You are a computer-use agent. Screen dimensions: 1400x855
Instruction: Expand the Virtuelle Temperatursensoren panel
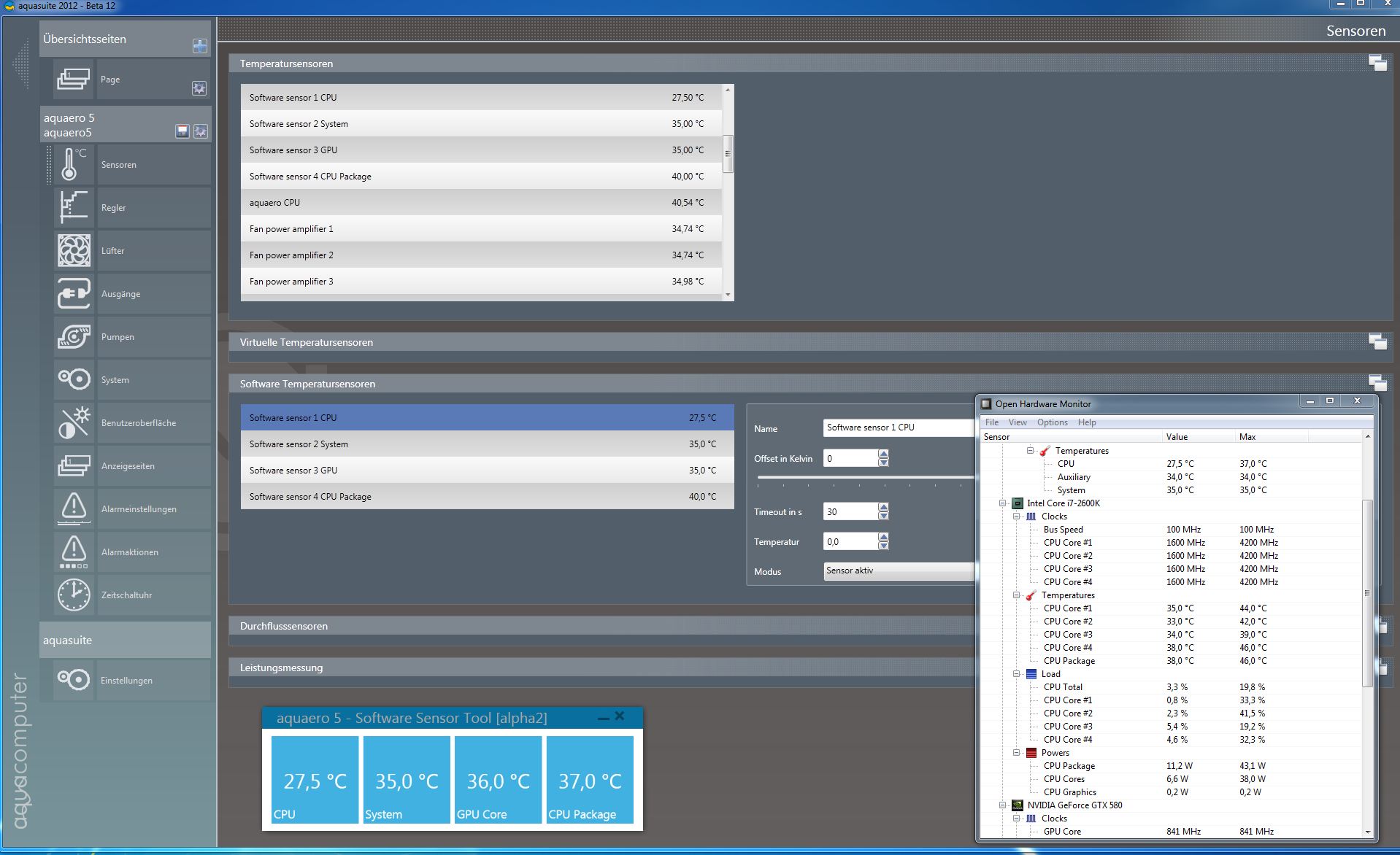click(x=1377, y=341)
